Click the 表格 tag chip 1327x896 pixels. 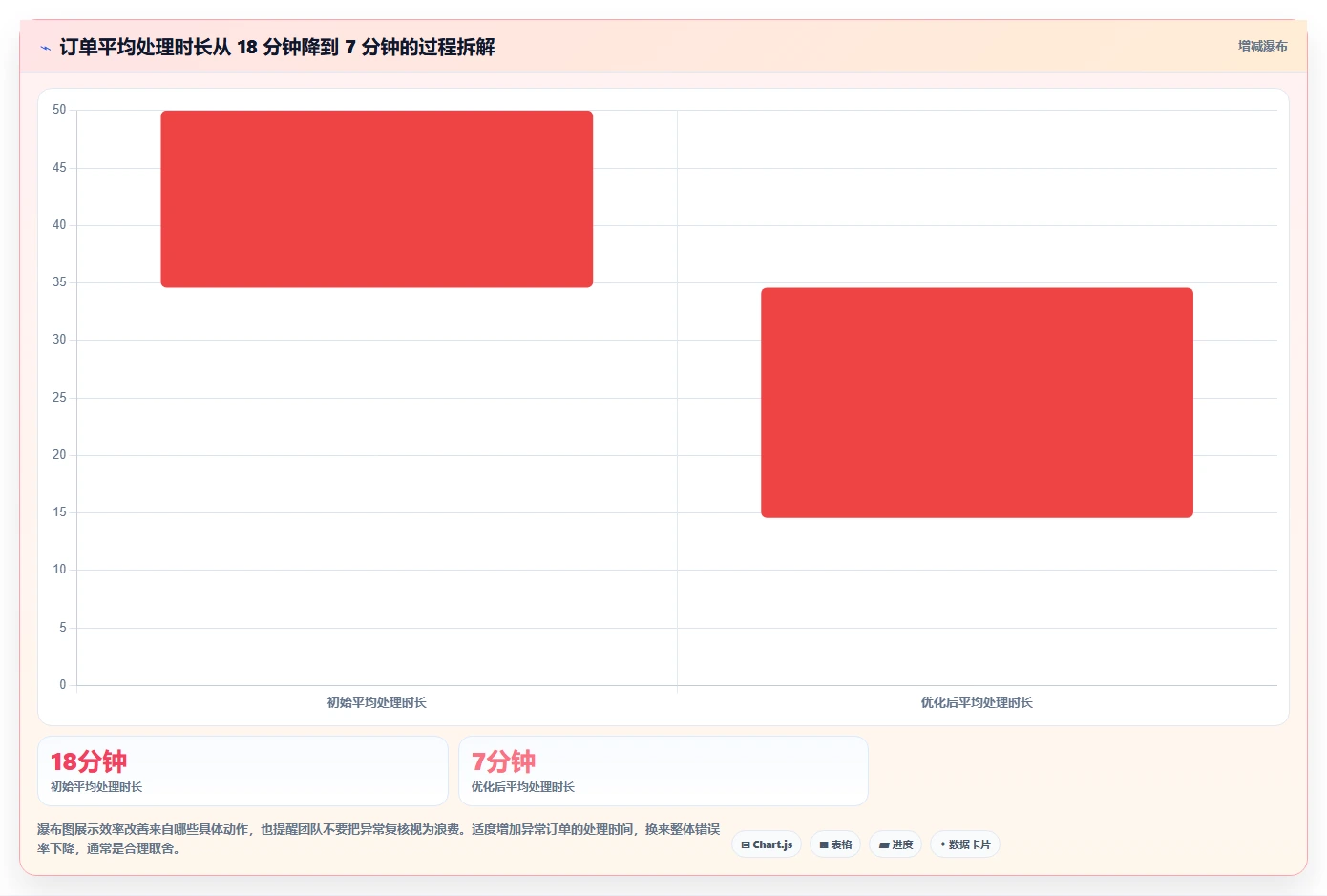pos(835,844)
